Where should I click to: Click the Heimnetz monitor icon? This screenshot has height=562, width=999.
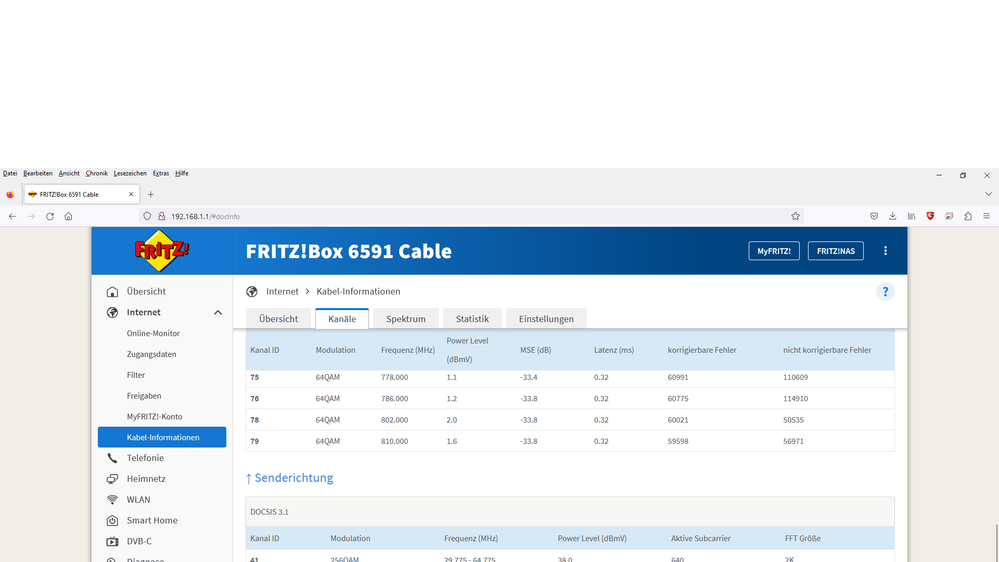tap(112, 479)
